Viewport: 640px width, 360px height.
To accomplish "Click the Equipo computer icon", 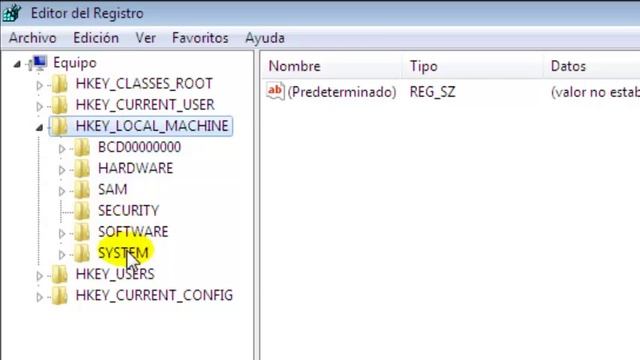I will point(39,63).
